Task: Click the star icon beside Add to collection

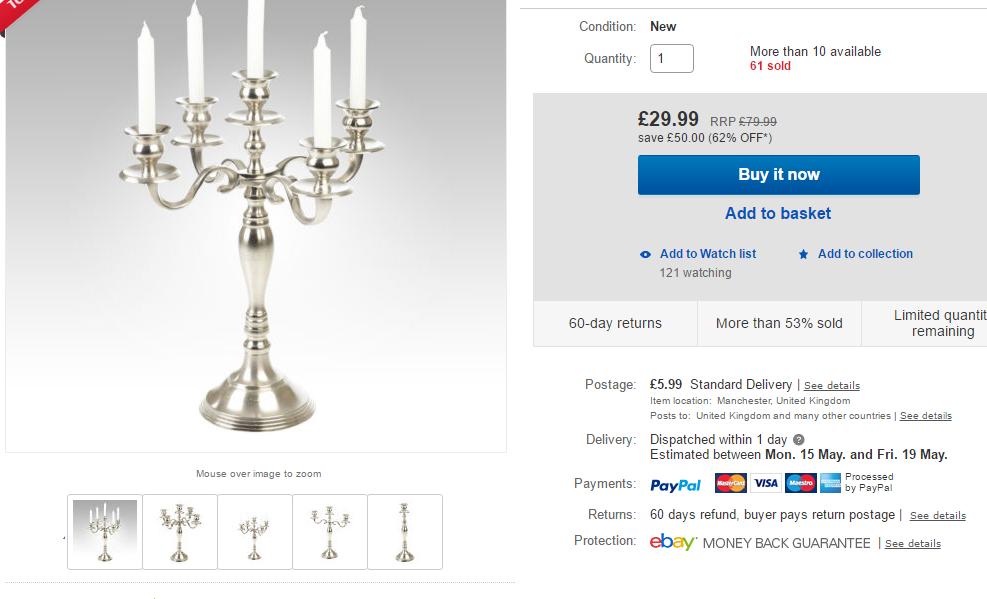Action: [x=803, y=255]
